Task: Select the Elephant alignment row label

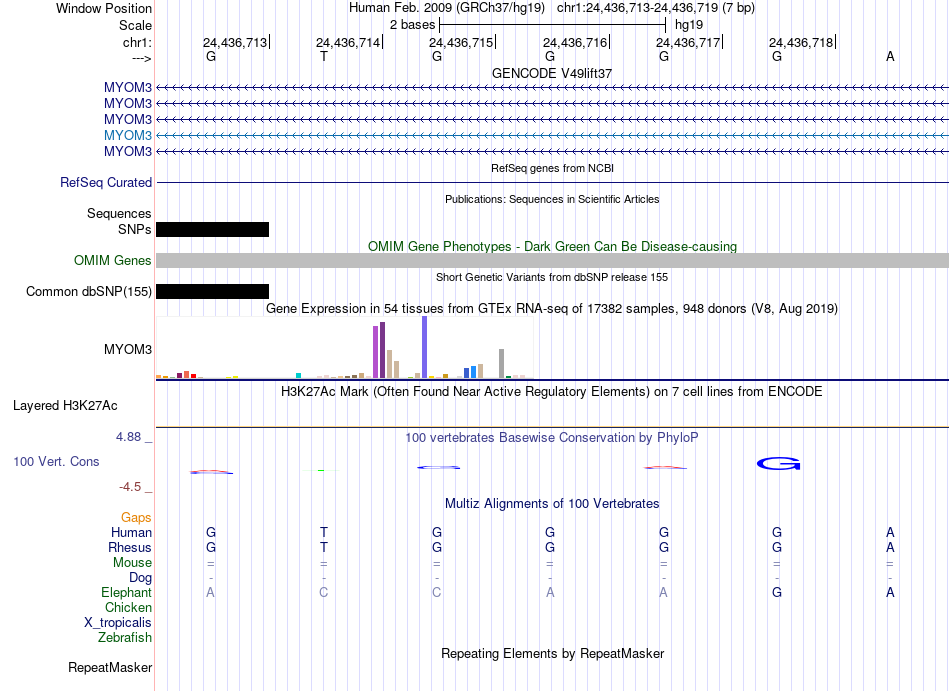Action: tap(126, 593)
